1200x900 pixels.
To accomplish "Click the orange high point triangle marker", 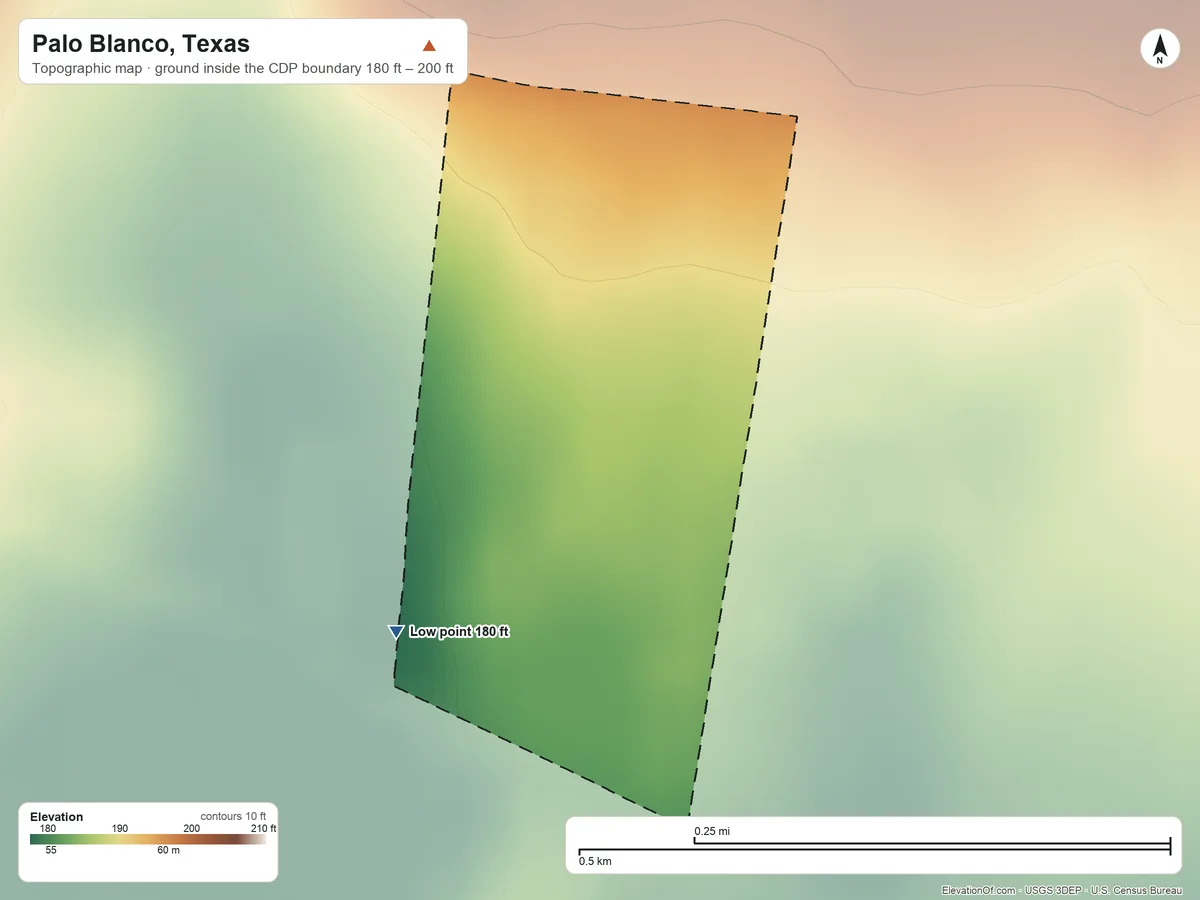I will [429, 45].
